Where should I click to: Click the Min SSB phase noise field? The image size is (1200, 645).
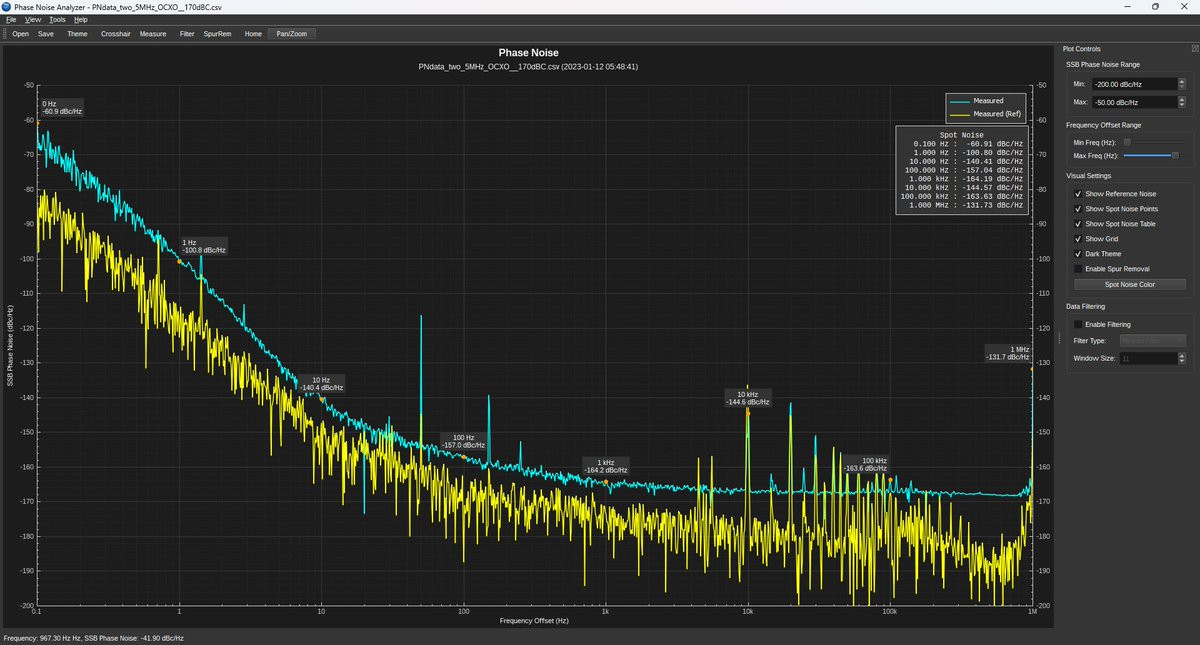1134,85
